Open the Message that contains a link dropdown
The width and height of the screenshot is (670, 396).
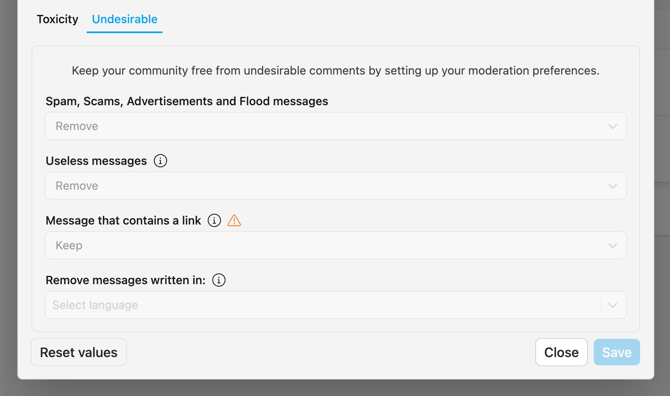336,245
